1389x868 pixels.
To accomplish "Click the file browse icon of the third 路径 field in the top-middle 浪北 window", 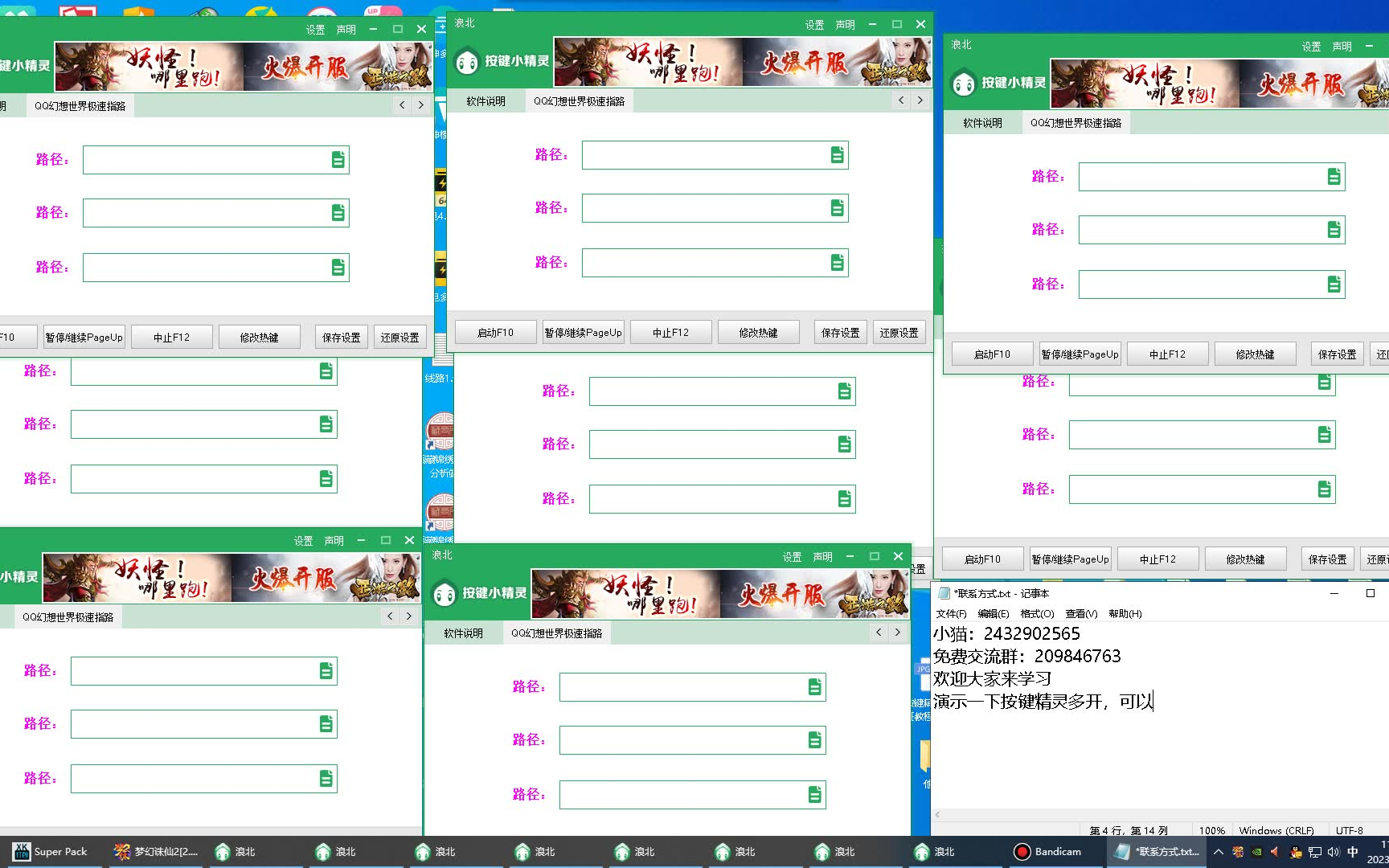I will (837, 262).
